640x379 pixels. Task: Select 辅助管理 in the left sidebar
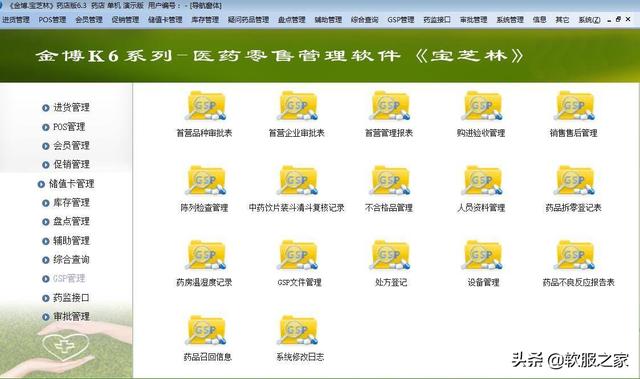pos(66,241)
